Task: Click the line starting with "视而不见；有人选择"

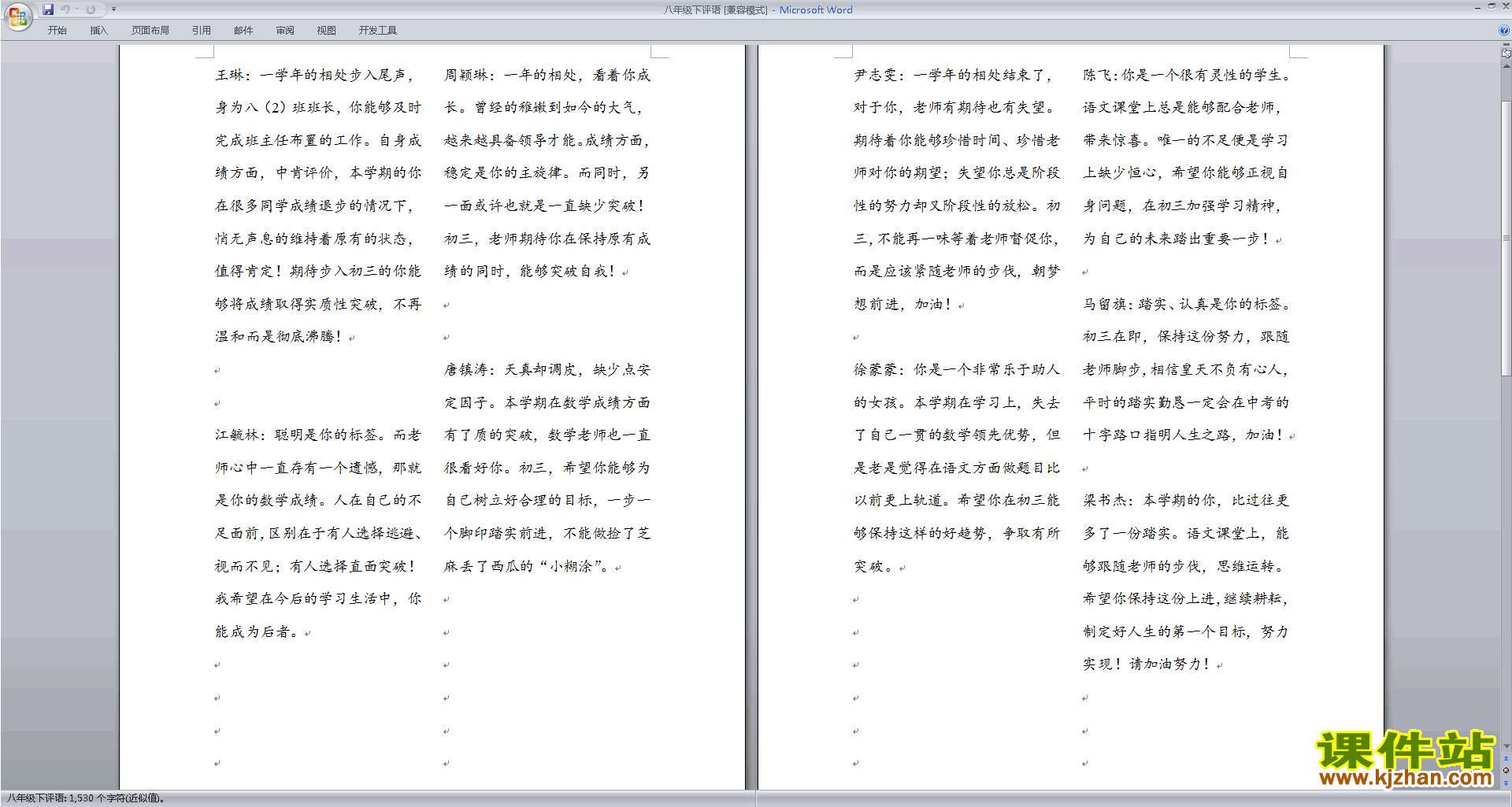Action: coord(316,567)
